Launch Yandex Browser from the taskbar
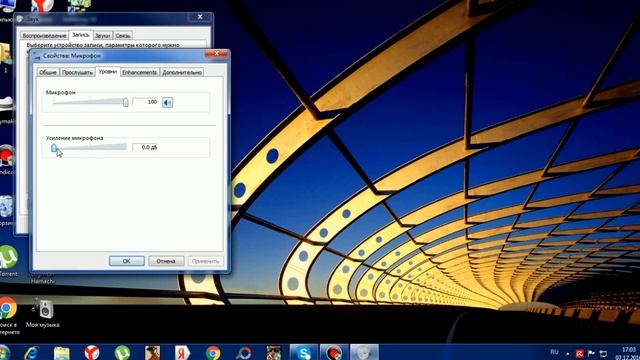 [x=92, y=353]
